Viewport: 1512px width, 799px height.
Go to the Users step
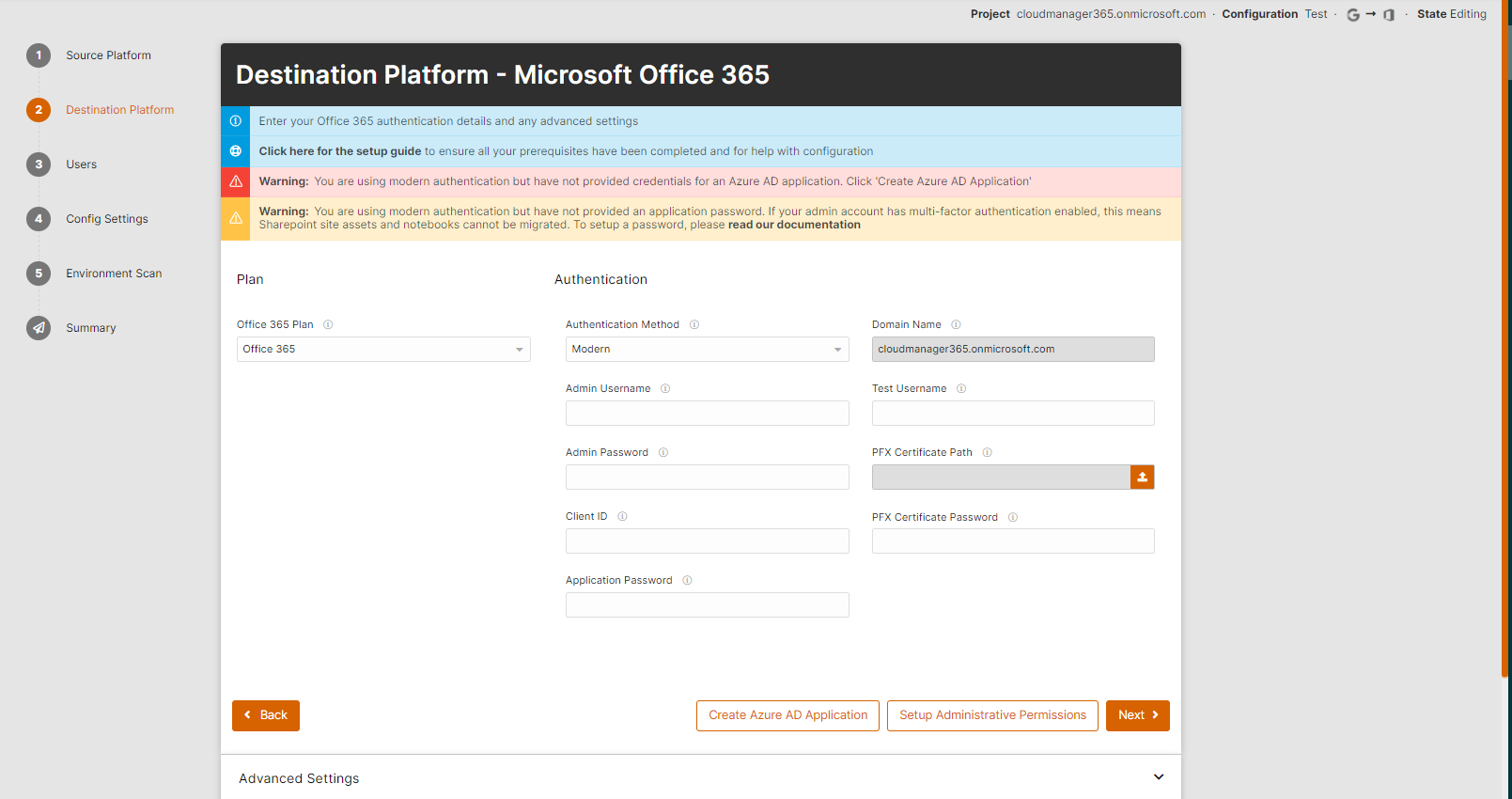81,164
